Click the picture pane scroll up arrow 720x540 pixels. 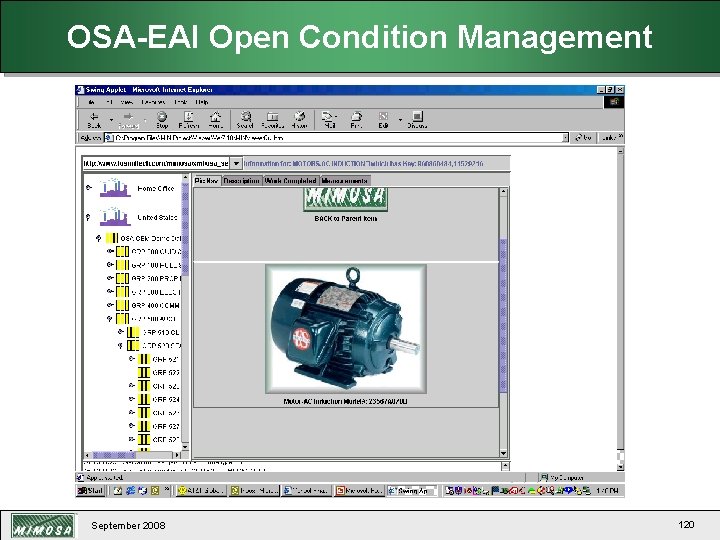point(503,191)
